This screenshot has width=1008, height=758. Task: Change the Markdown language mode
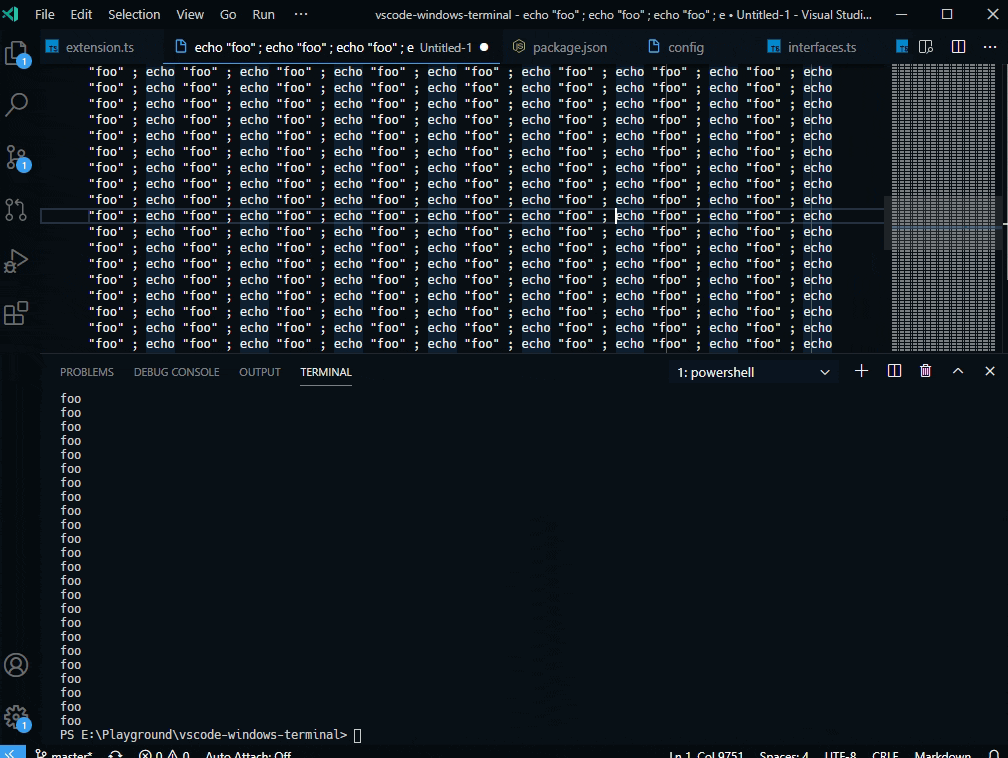pyautogui.click(x=942, y=753)
